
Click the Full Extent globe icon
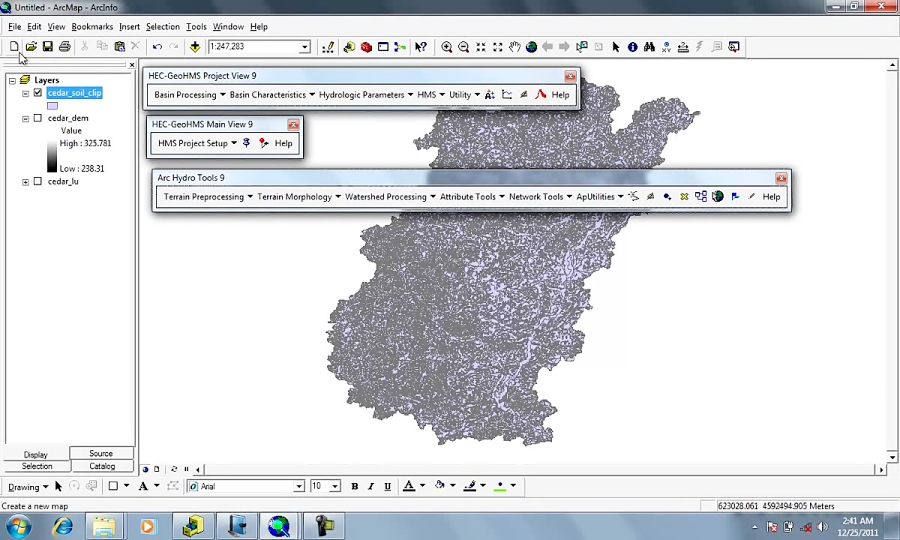click(x=532, y=47)
